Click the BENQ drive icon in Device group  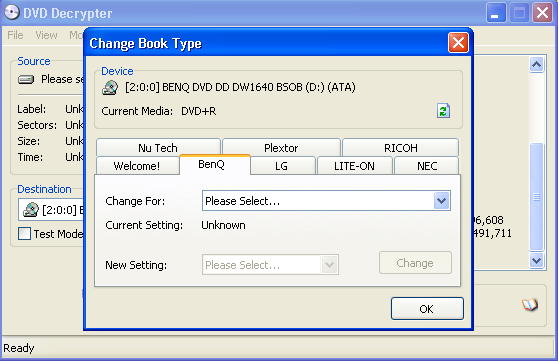[x=110, y=88]
